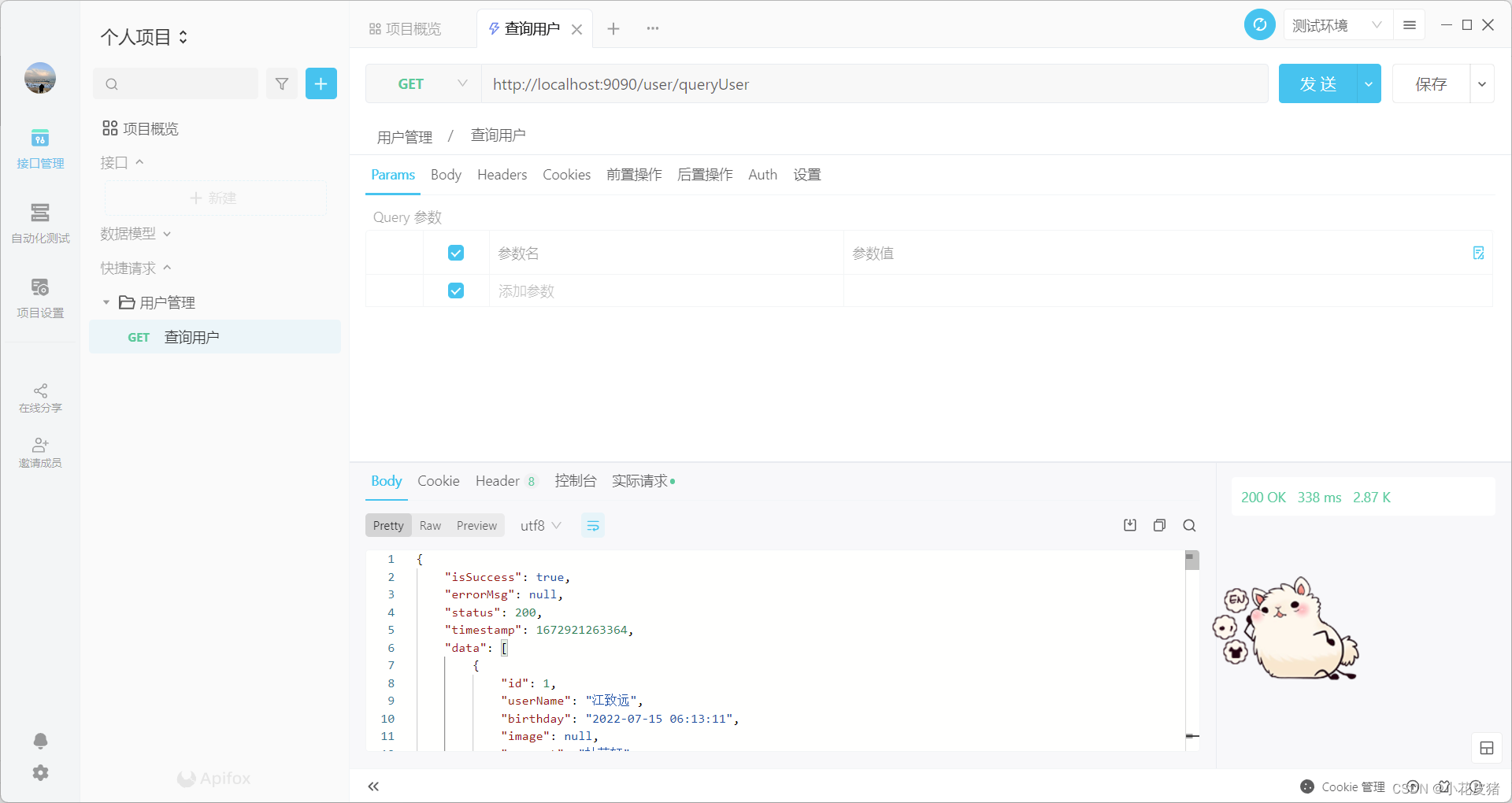Search within the response body
1512x803 pixels.
1189,525
